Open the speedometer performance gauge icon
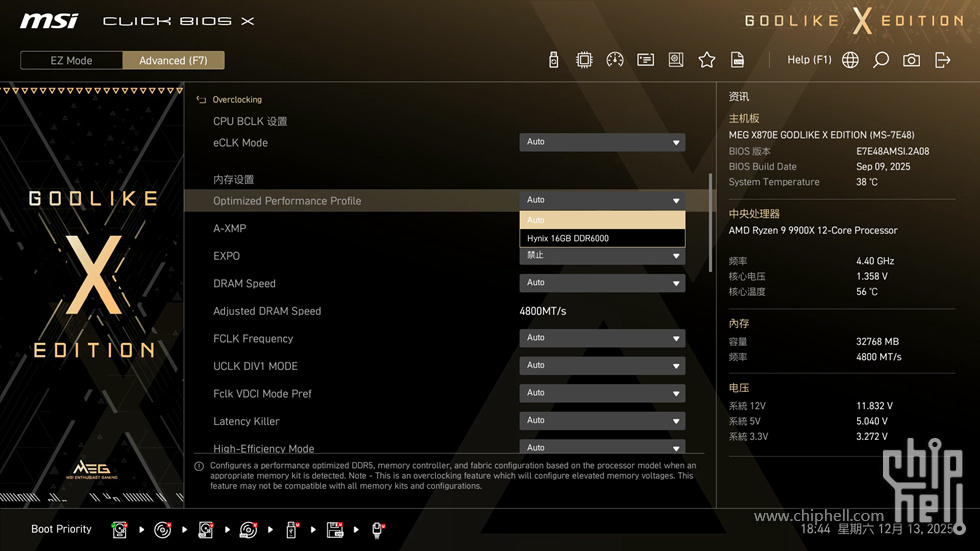The image size is (980, 551). pos(615,60)
